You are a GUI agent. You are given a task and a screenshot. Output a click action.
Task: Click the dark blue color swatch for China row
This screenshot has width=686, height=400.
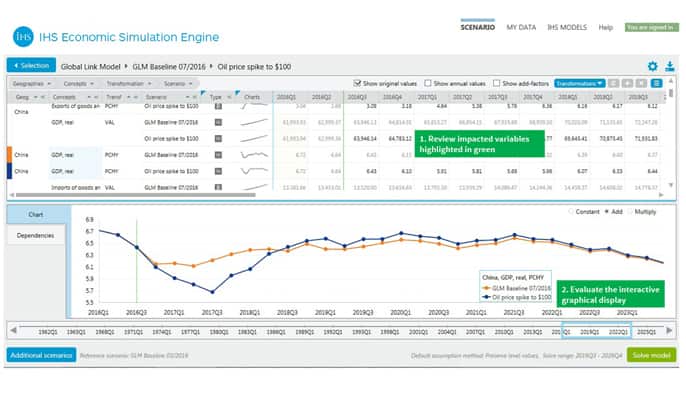(x=9, y=171)
